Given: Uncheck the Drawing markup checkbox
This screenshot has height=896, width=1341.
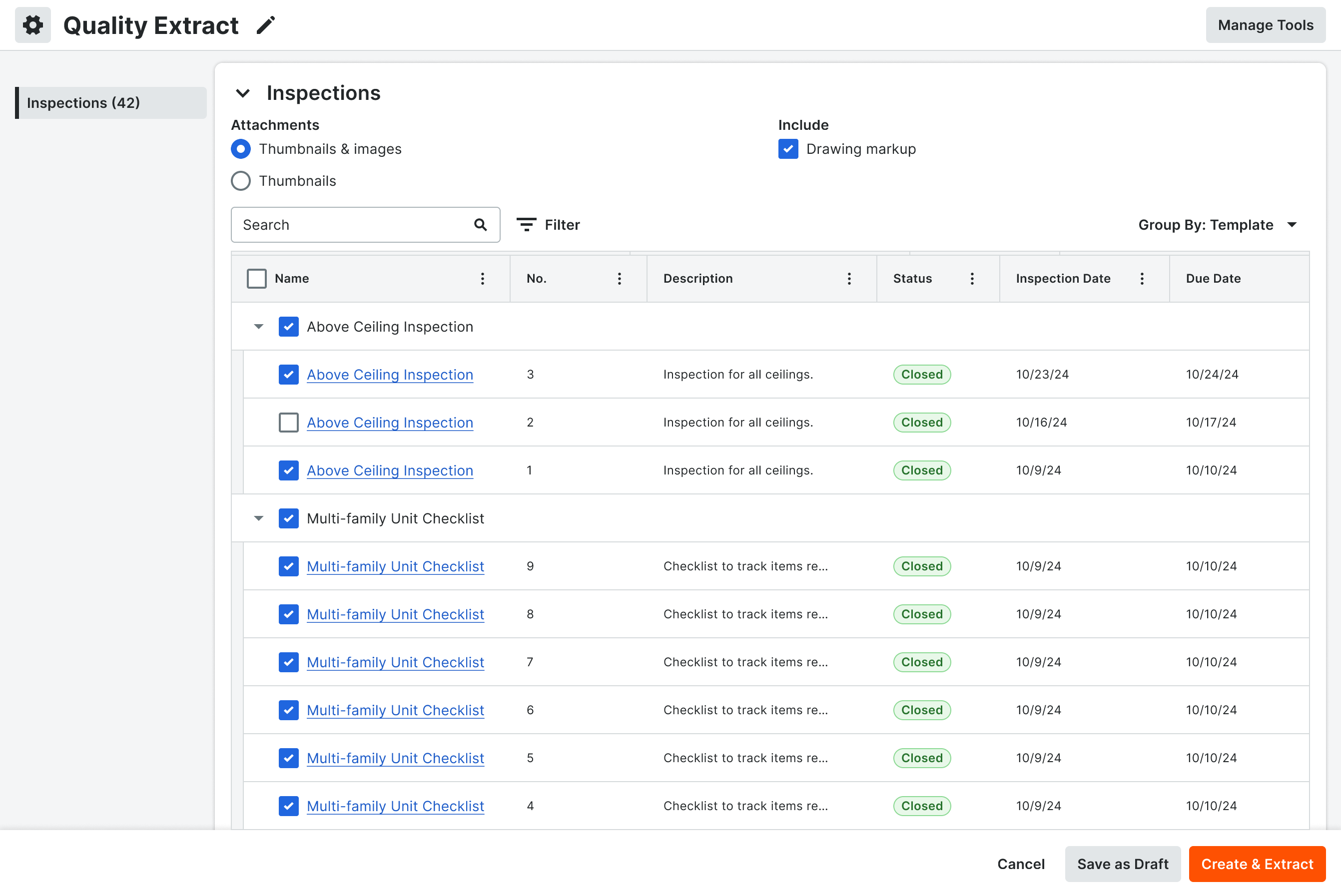Looking at the screenshot, I should pos(788,148).
